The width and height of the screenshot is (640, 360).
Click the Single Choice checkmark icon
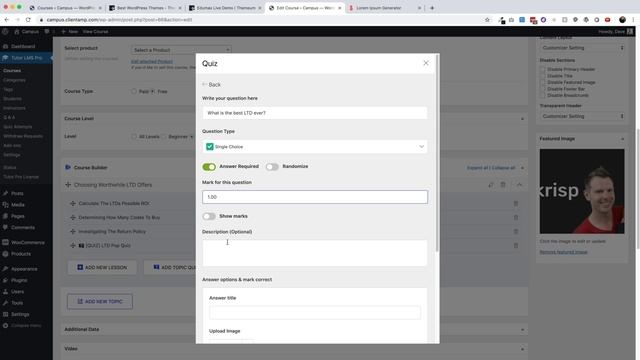click(210, 147)
